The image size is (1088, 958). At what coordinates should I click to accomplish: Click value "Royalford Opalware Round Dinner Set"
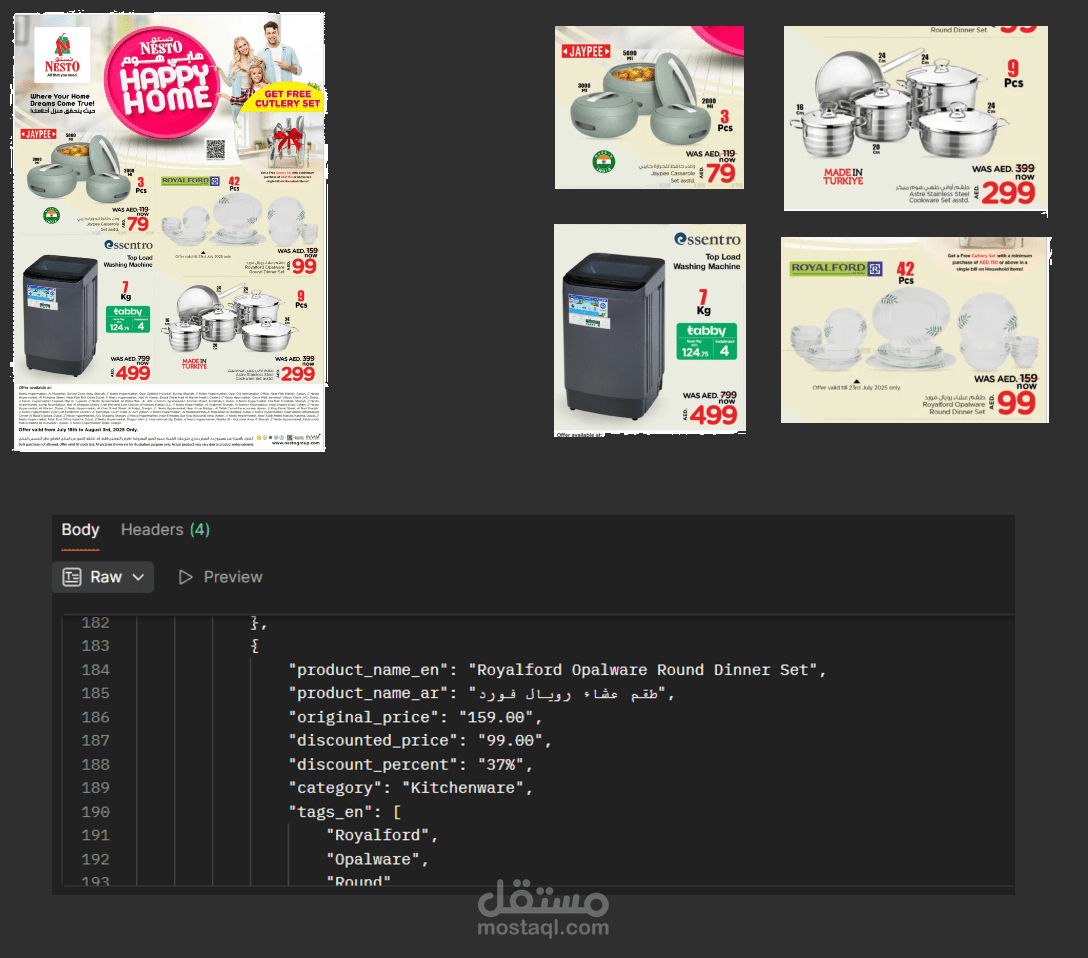point(643,670)
